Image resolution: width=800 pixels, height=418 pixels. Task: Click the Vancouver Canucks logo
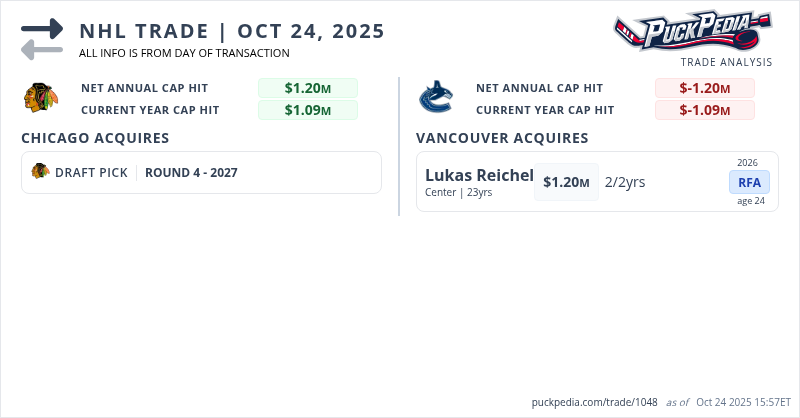tap(436, 98)
